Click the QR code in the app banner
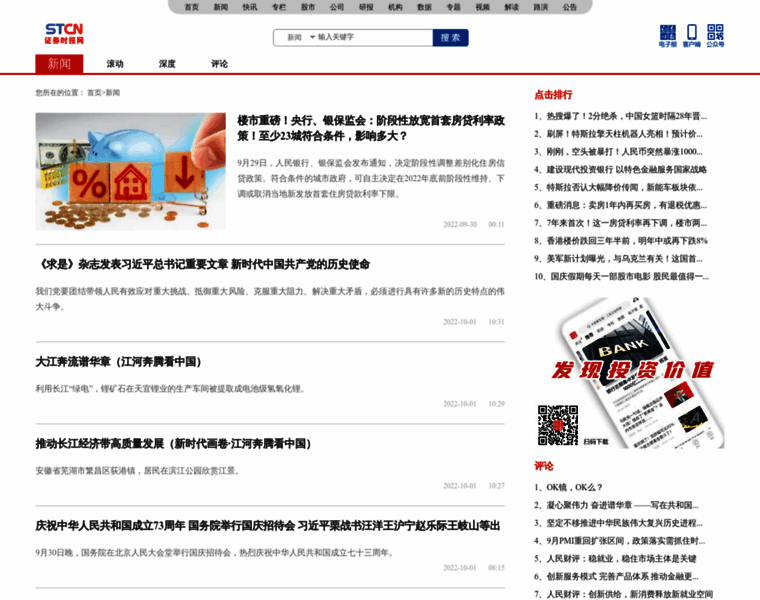Image resolution: width=760 pixels, height=600 pixels. [558, 424]
